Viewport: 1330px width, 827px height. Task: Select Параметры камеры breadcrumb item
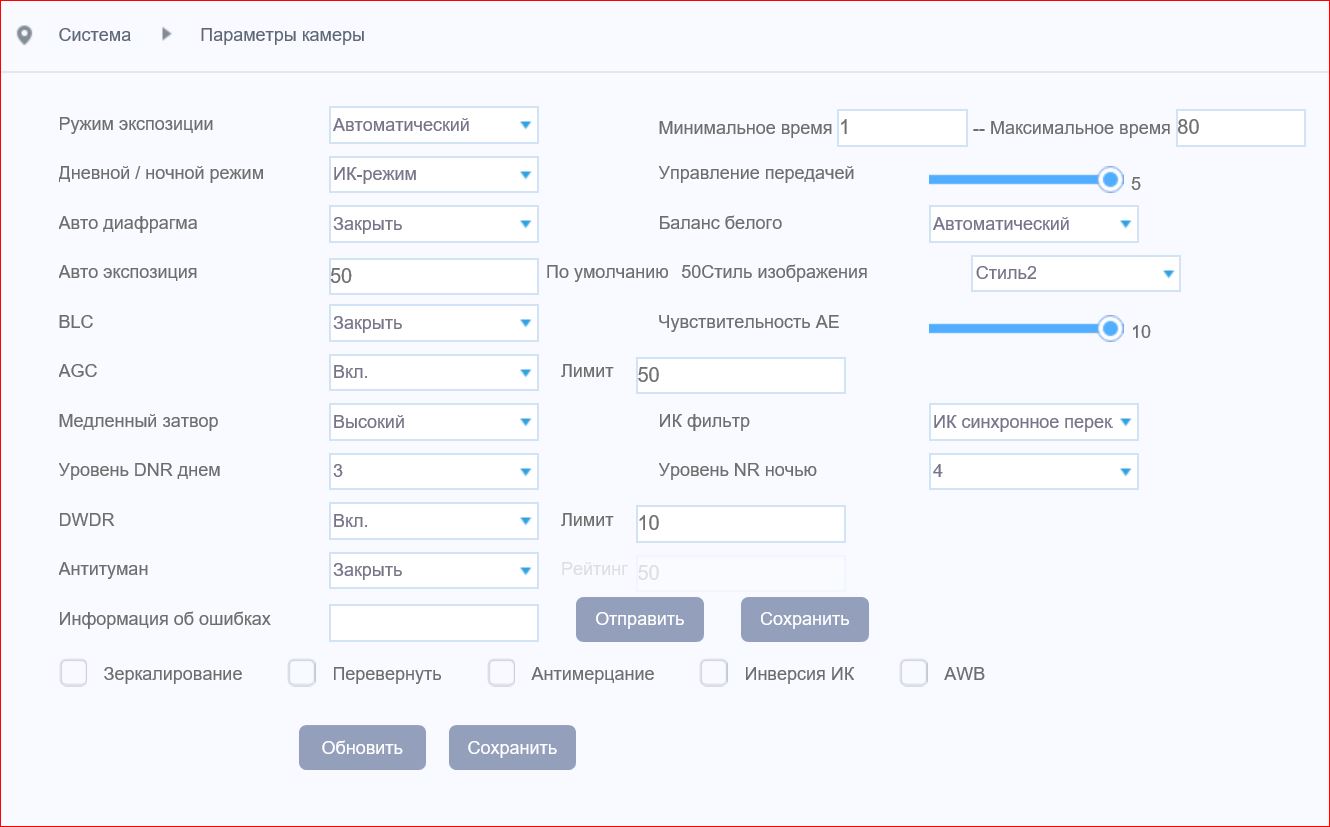pos(282,35)
